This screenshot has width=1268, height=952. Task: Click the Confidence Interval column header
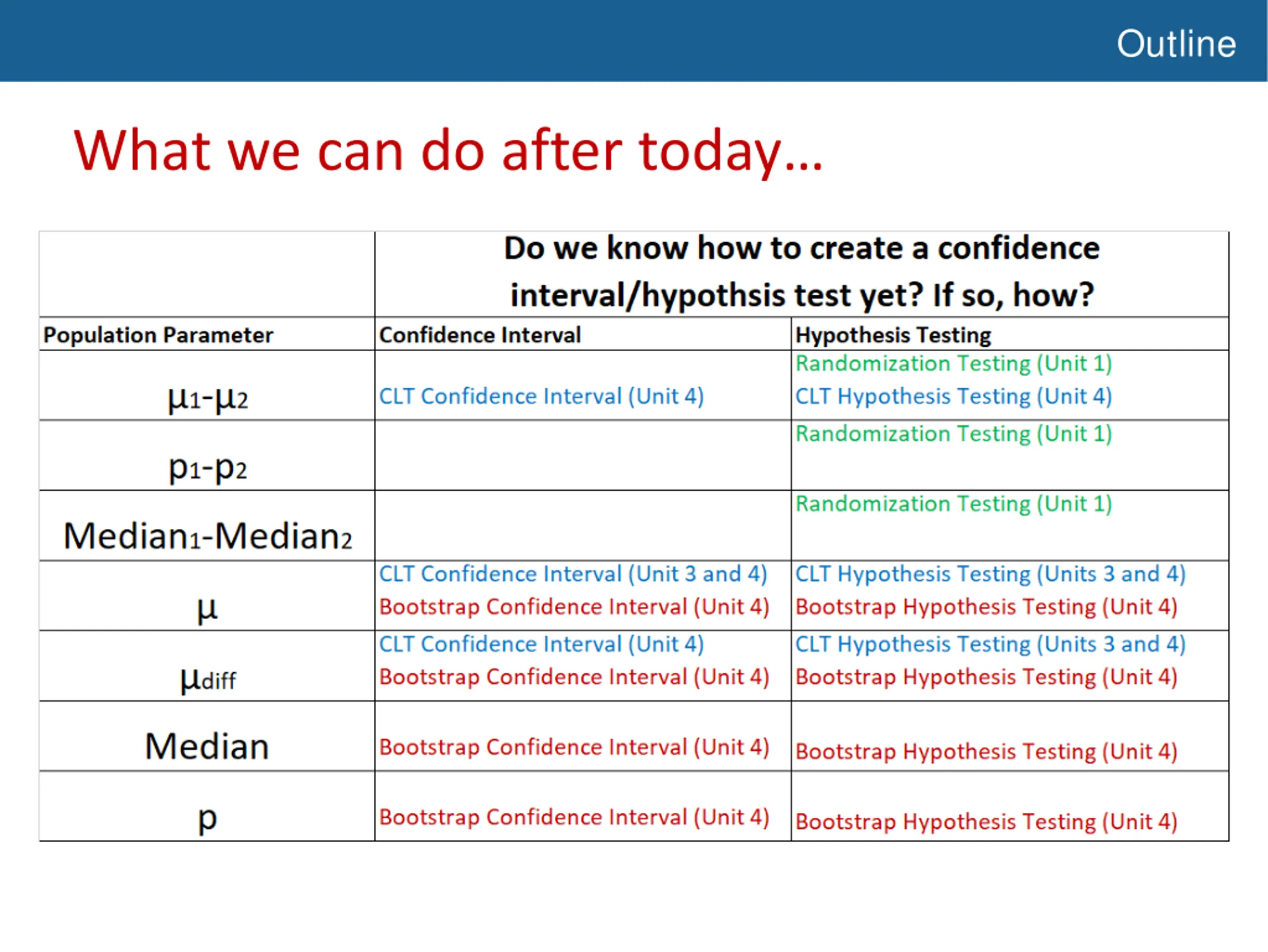(480, 335)
